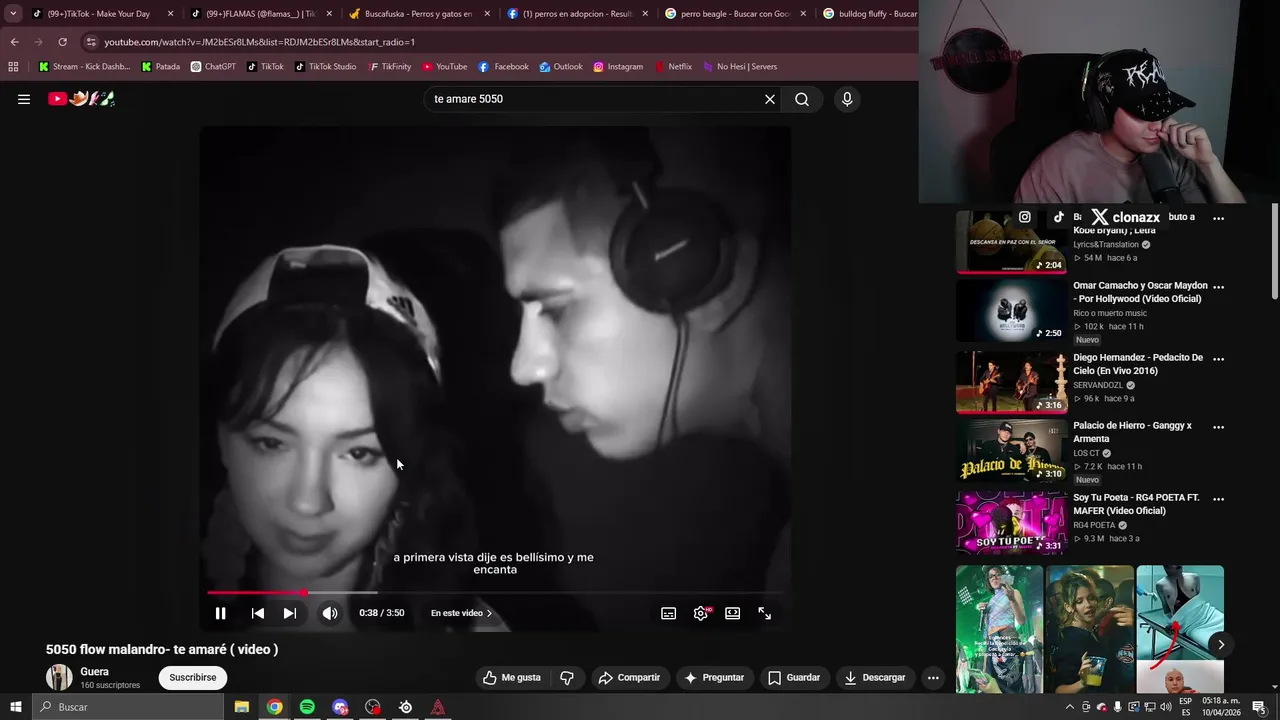The width and height of the screenshot is (1280, 720).
Task: Enter fullscreen mode
Action: click(x=765, y=613)
